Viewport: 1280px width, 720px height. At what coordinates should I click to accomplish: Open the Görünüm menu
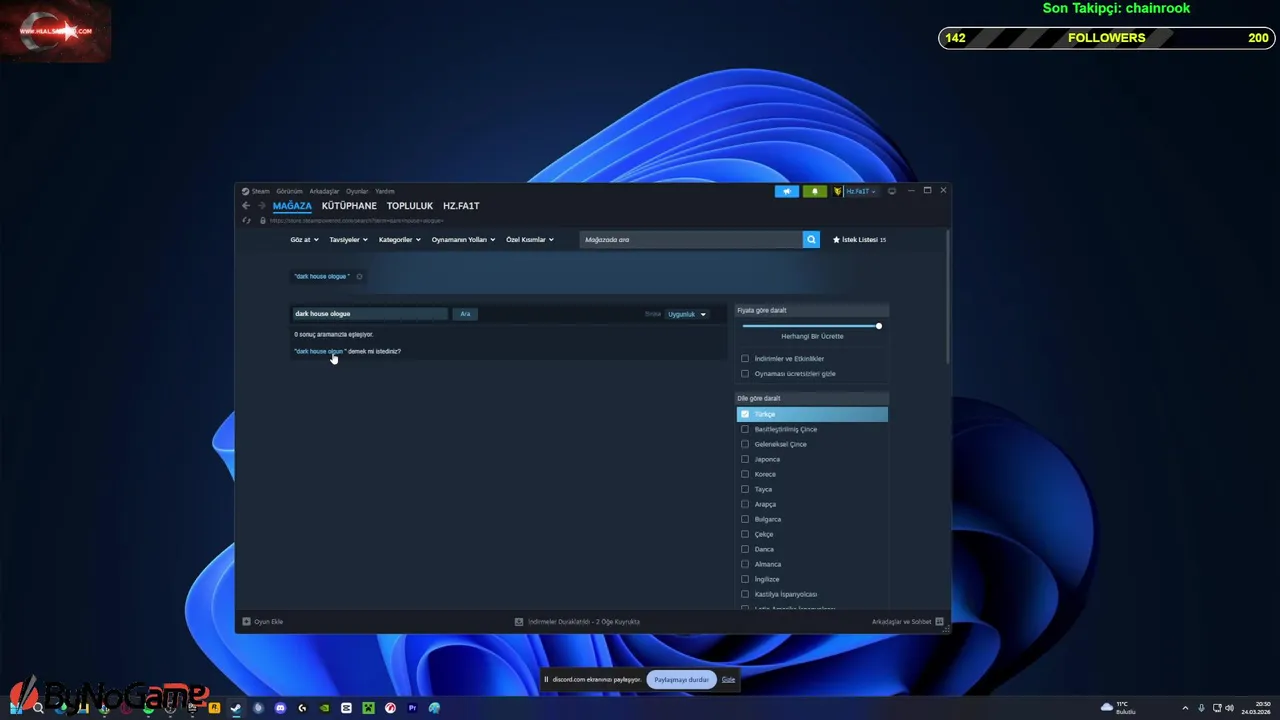pos(289,191)
